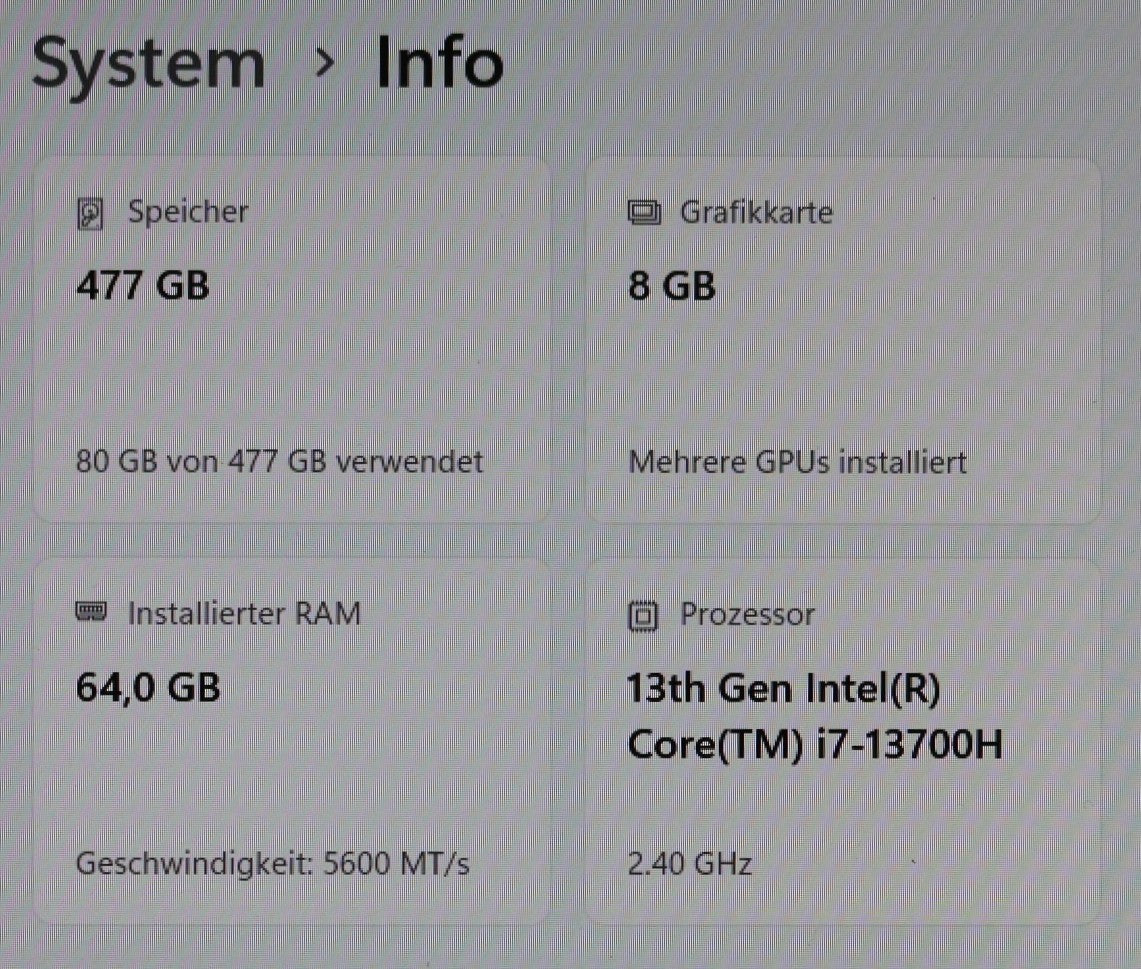Image resolution: width=1141 pixels, height=969 pixels.
Task: Click the 64,0 GB RAM value
Action: point(148,688)
